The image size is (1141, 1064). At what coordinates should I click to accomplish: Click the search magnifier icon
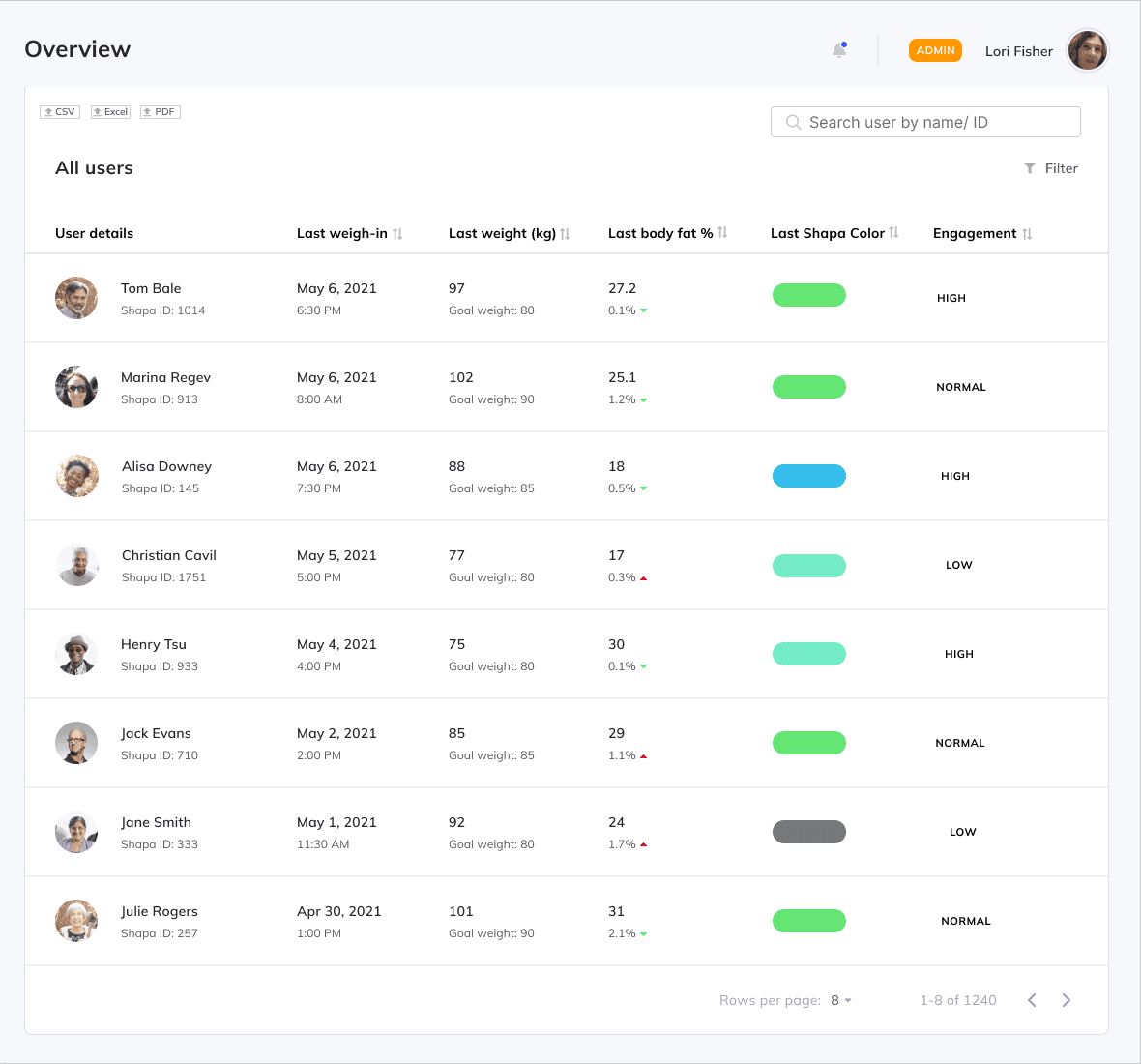coord(793,122)
